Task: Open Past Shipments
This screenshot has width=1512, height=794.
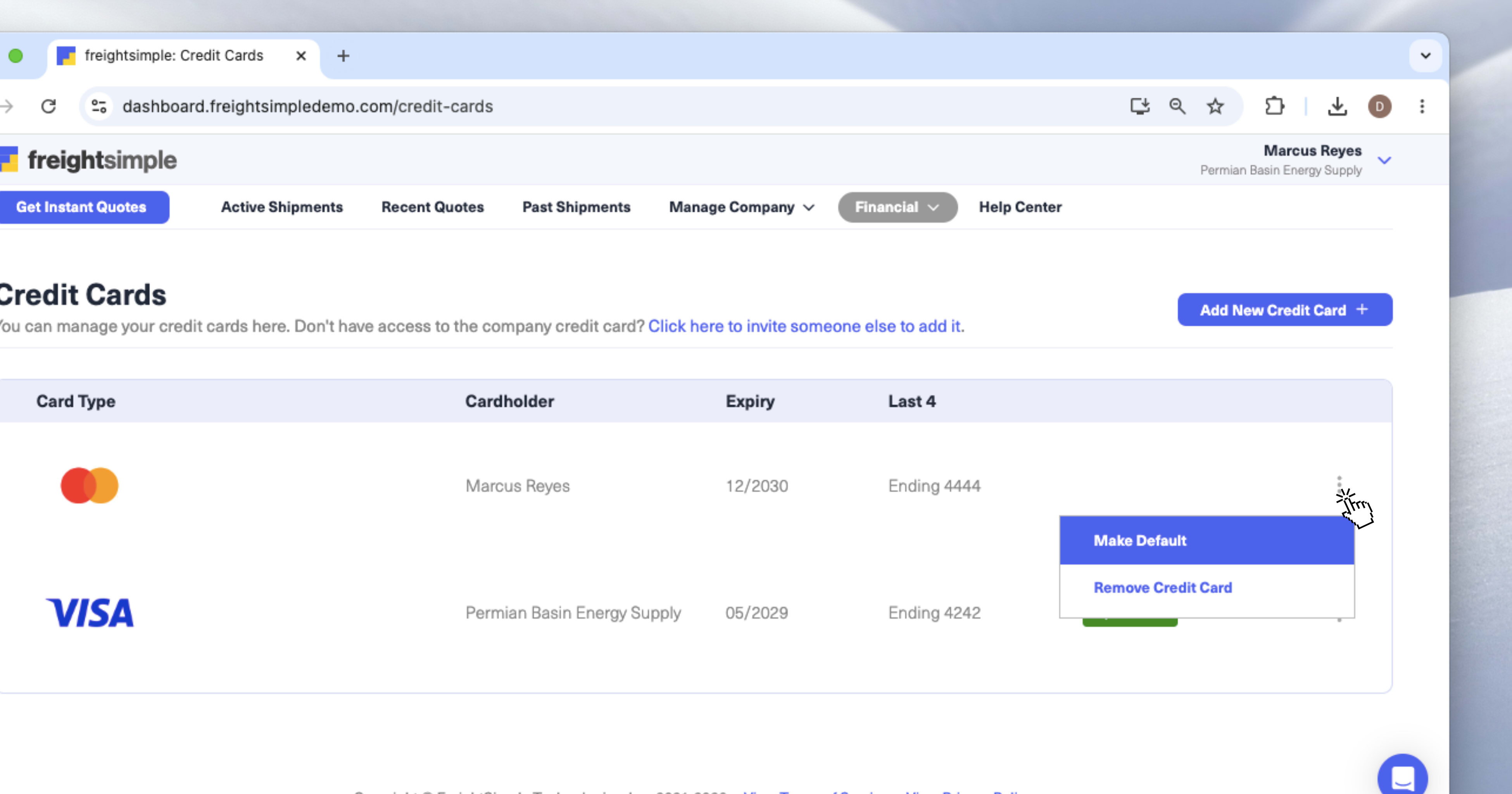Action: [x=576, y=207]
